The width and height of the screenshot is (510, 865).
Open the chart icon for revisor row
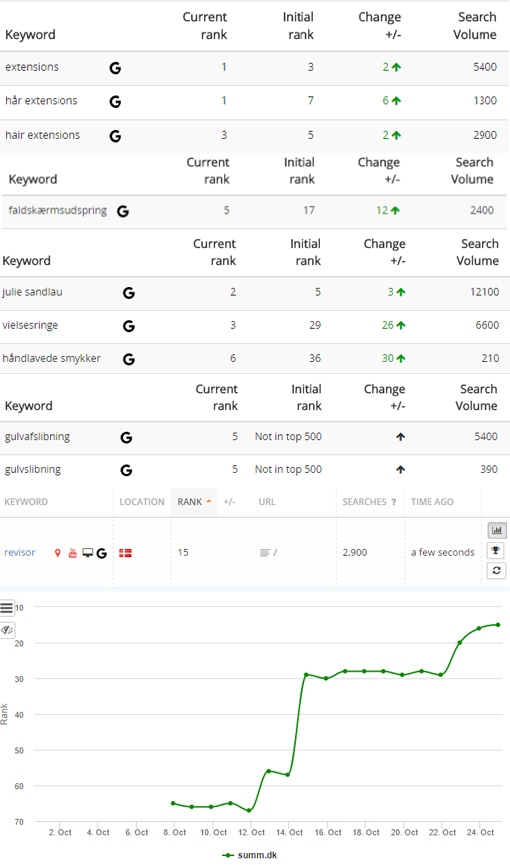click(496, 530)
